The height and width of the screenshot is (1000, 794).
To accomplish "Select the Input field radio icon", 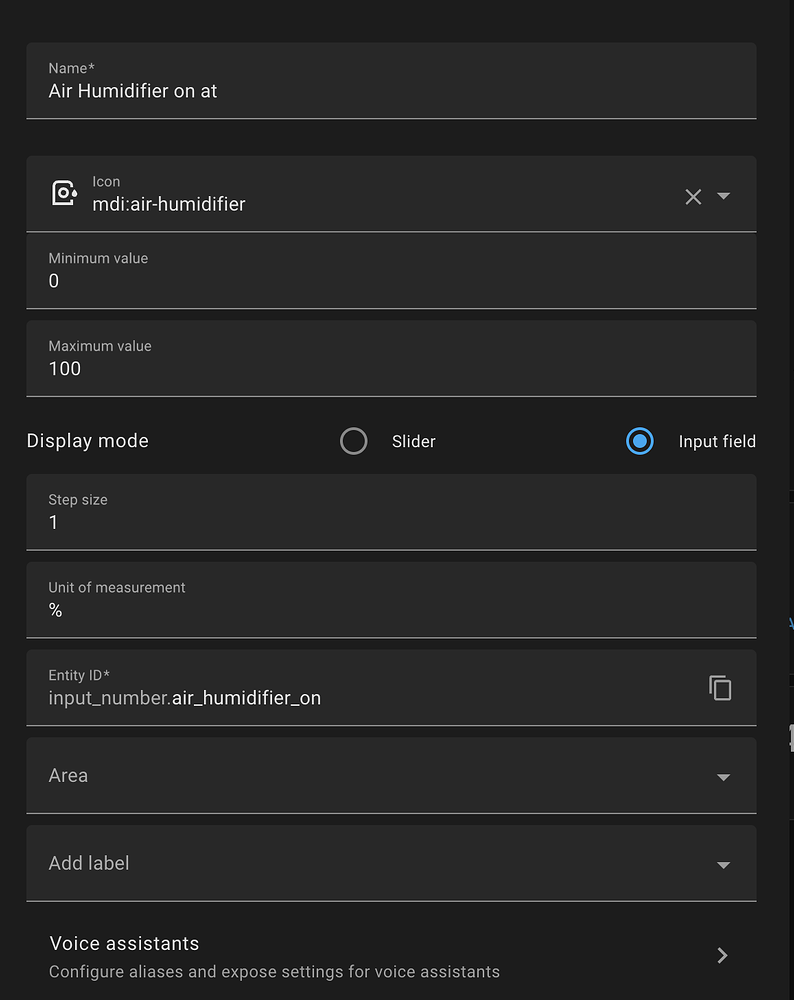I will click(640, 441).
